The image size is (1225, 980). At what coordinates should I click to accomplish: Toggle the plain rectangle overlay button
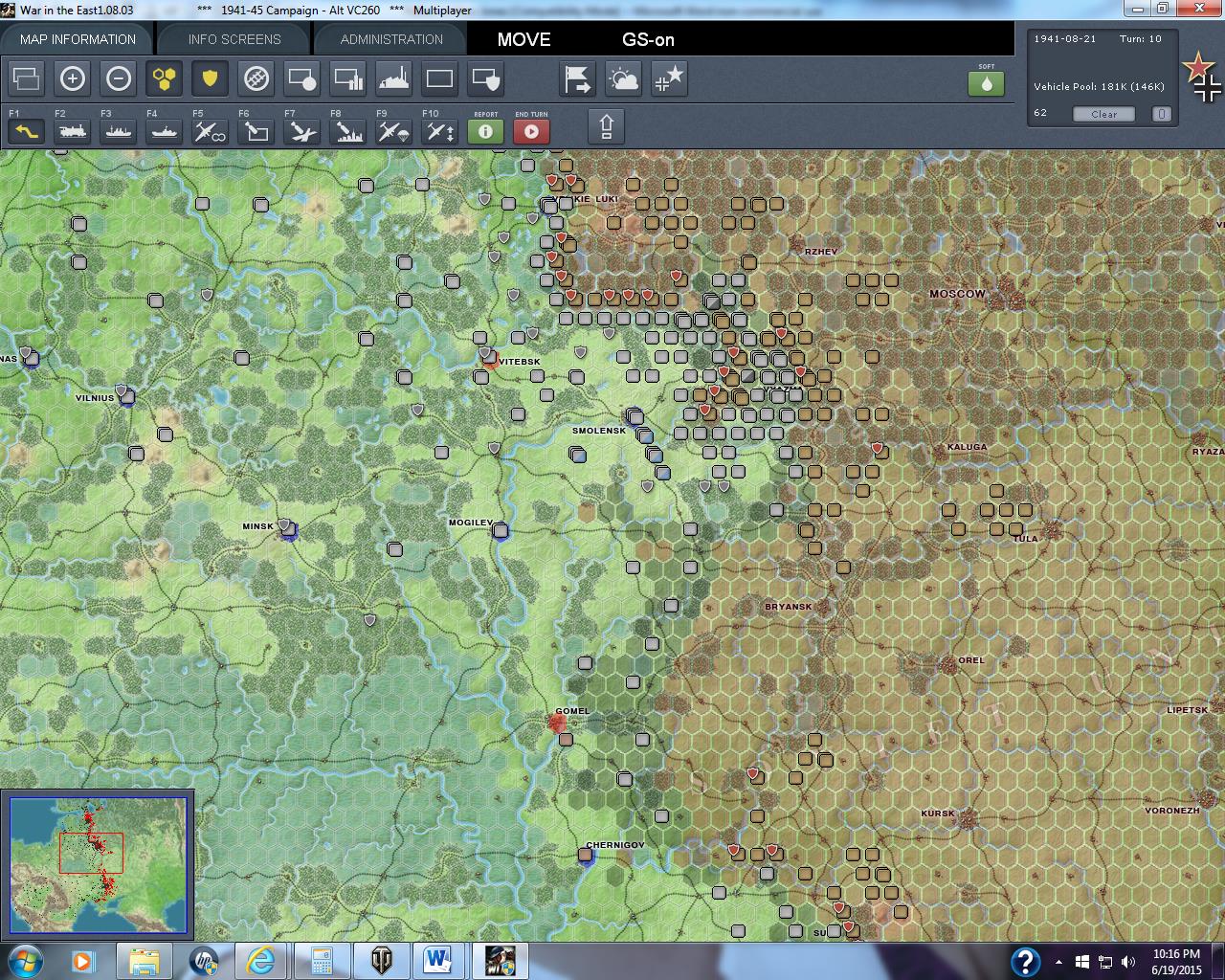439,78
